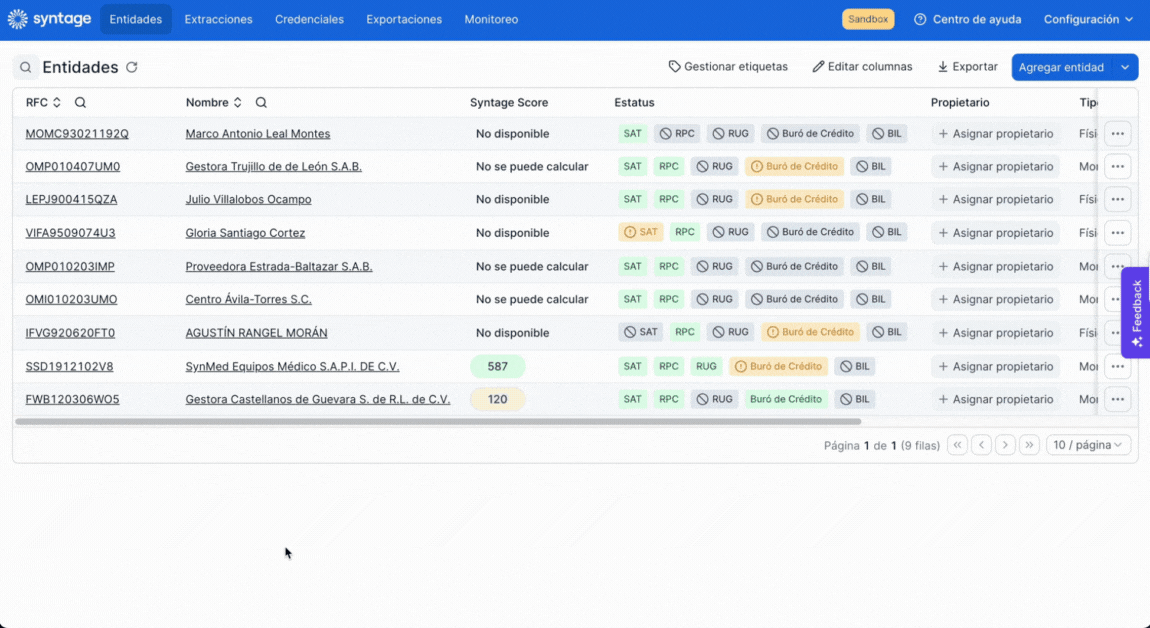The image size is (1150, 628).
Task: Open RFC link SSD1912102V8
Action: 70,366
